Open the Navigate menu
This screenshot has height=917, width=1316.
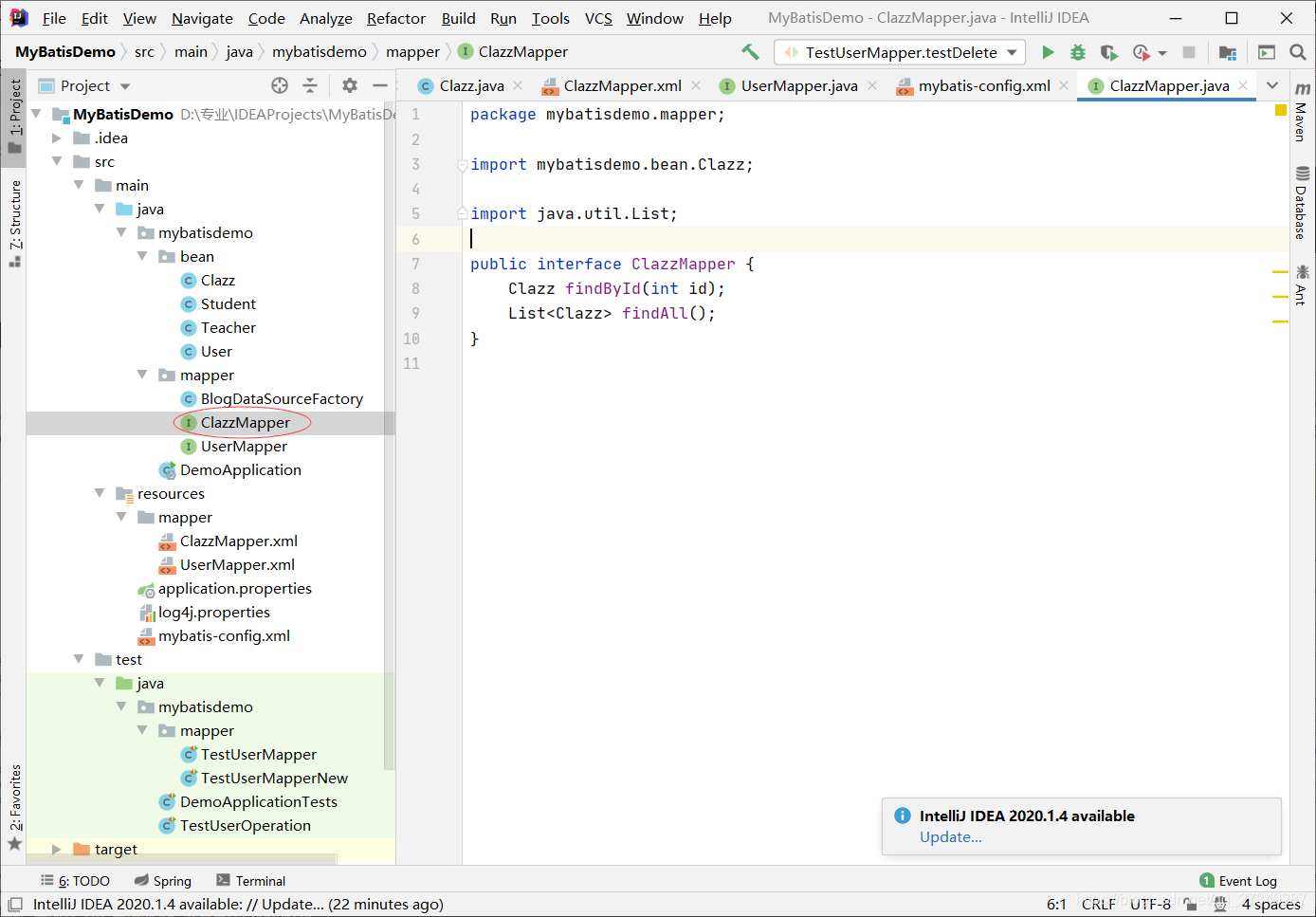[202, 18]
